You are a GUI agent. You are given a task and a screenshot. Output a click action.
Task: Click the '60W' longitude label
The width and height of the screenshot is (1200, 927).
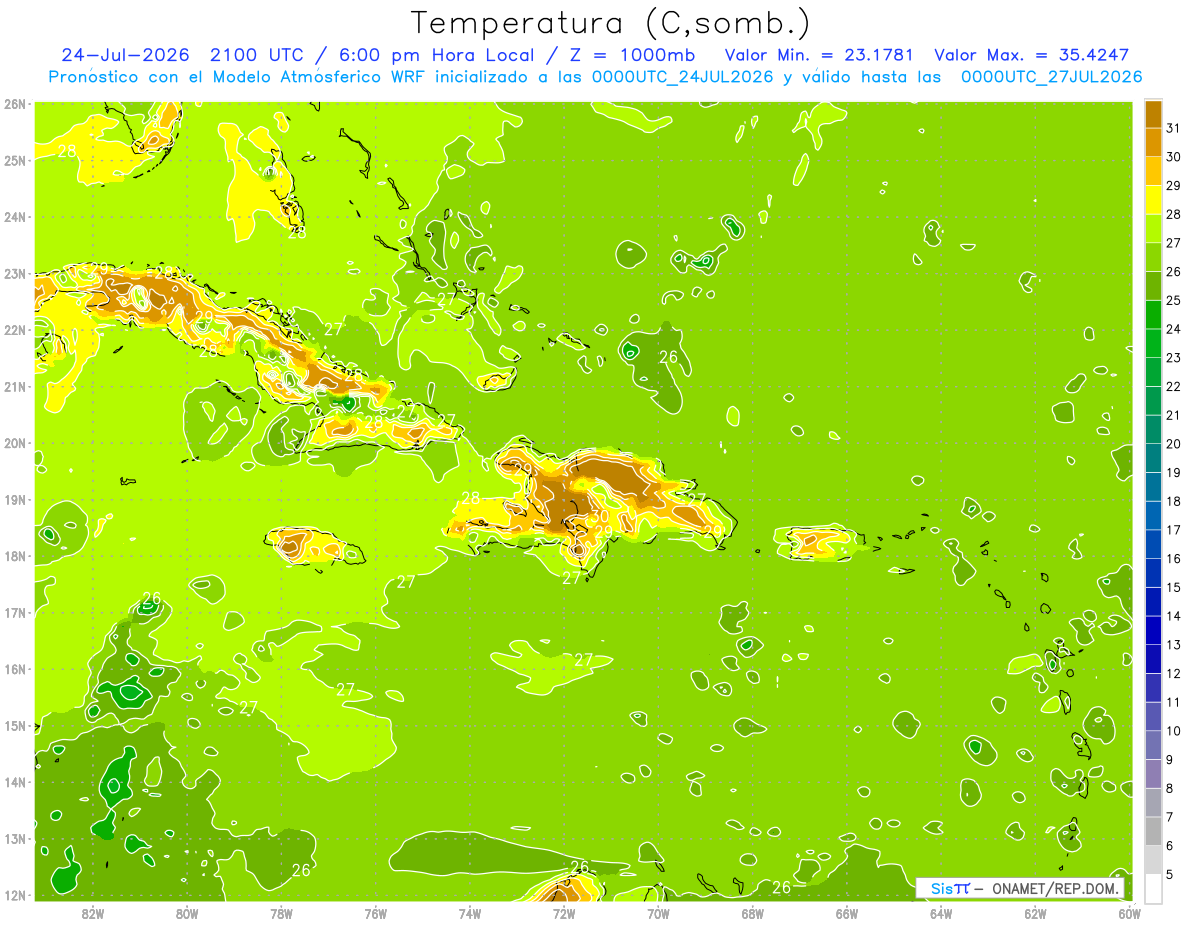1130,913
